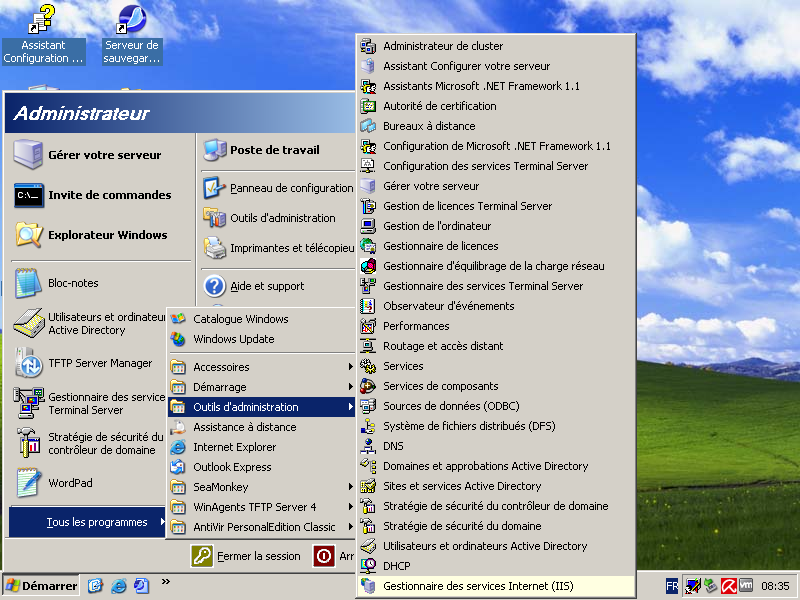Viewport: 800px width, 600px height.
Task: Click the WordPad icon in Start menu
Action: [x=29, y=483]
